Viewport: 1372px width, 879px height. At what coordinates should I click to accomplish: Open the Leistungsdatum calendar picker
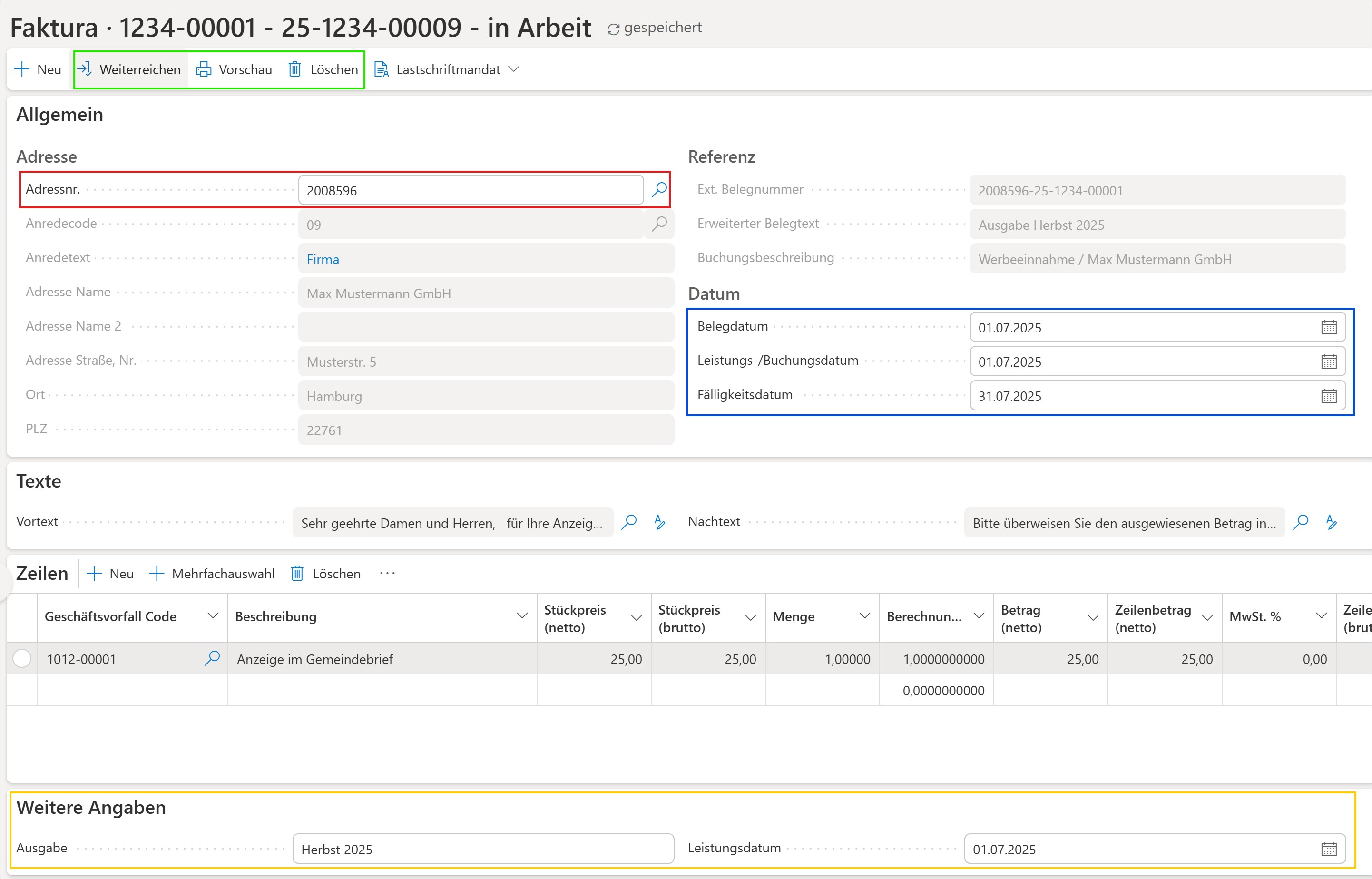[x=1329, y=849]
